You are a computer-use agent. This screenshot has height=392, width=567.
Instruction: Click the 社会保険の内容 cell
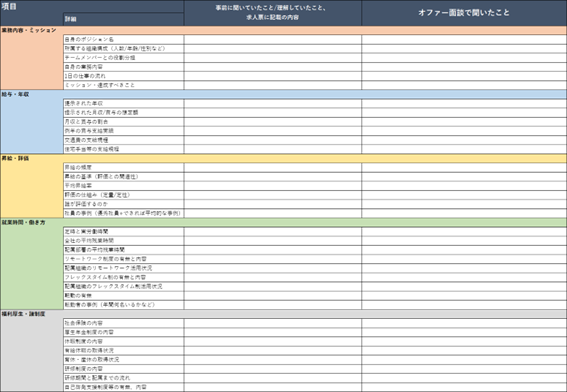[x=123, y=323]
